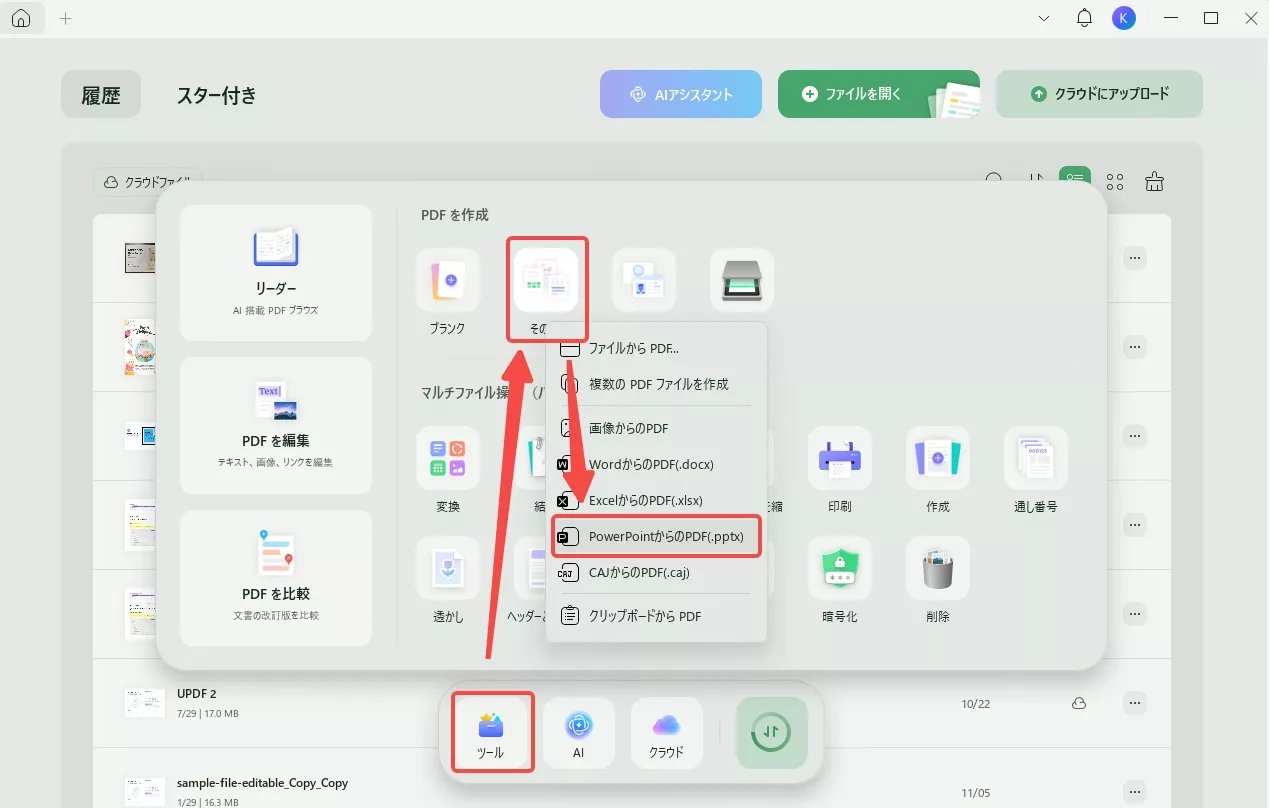Select the クラウド icon in the bottom dock

coord(666,732)
